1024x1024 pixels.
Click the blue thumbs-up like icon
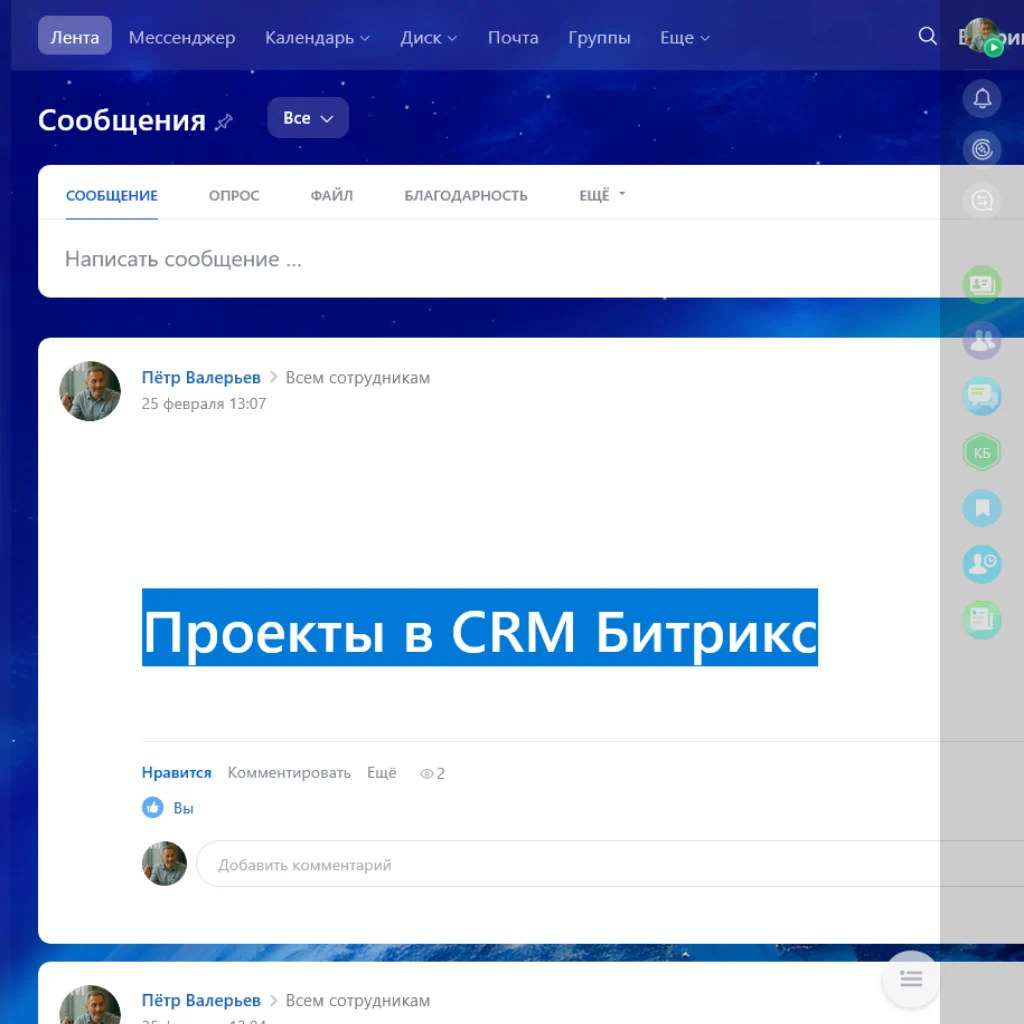pos(153,808)
